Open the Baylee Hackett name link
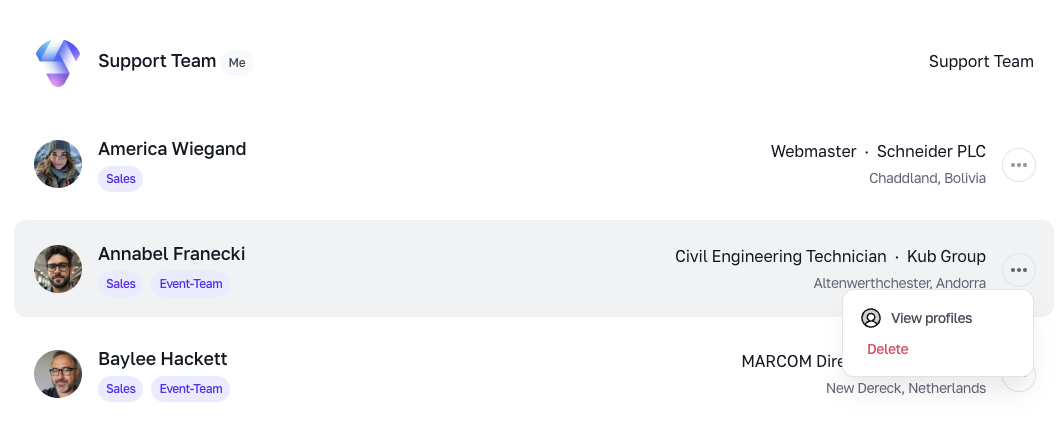Screen dimensions: 1064x433 pyautogui.click(x=163, y=358)
